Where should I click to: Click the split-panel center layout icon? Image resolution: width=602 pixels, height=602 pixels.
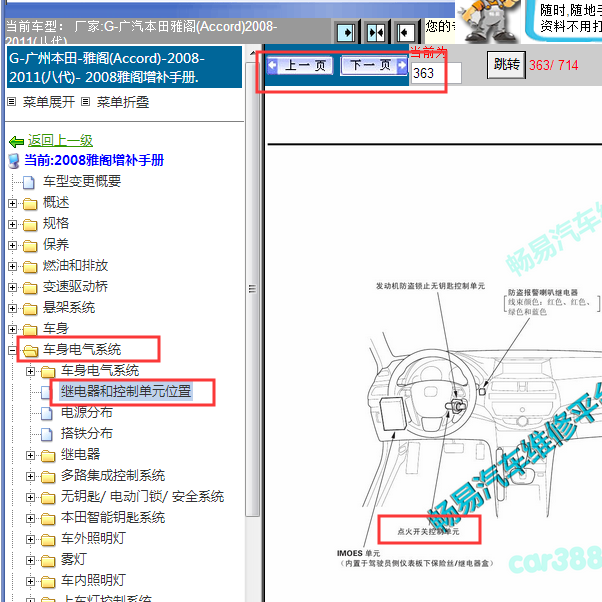[x=376, y=33]
